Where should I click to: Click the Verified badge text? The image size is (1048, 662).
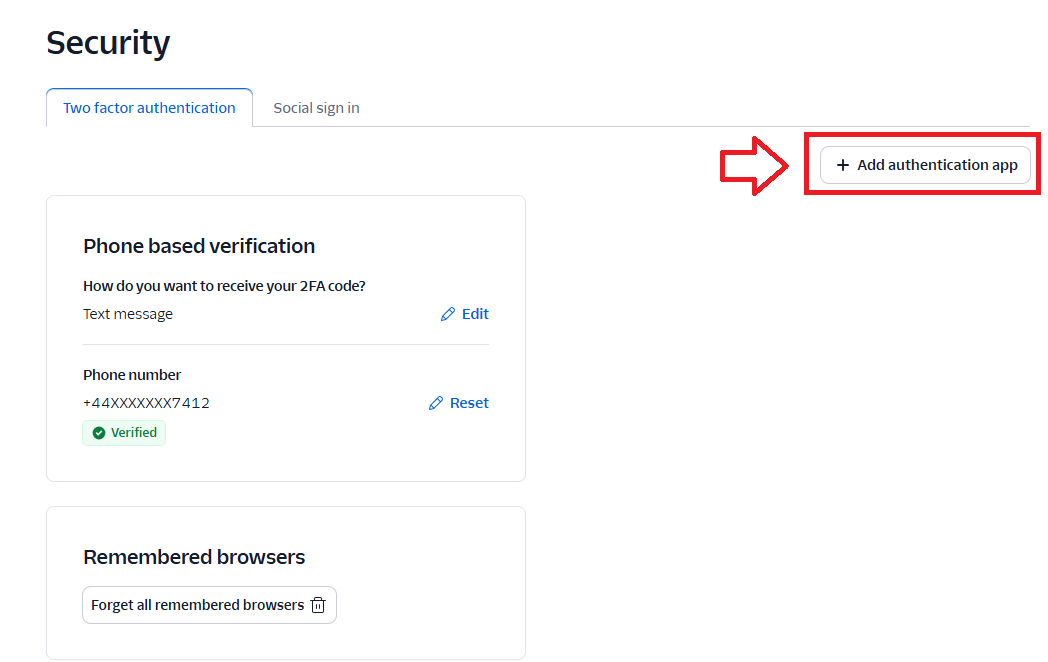tap(134, 433)
